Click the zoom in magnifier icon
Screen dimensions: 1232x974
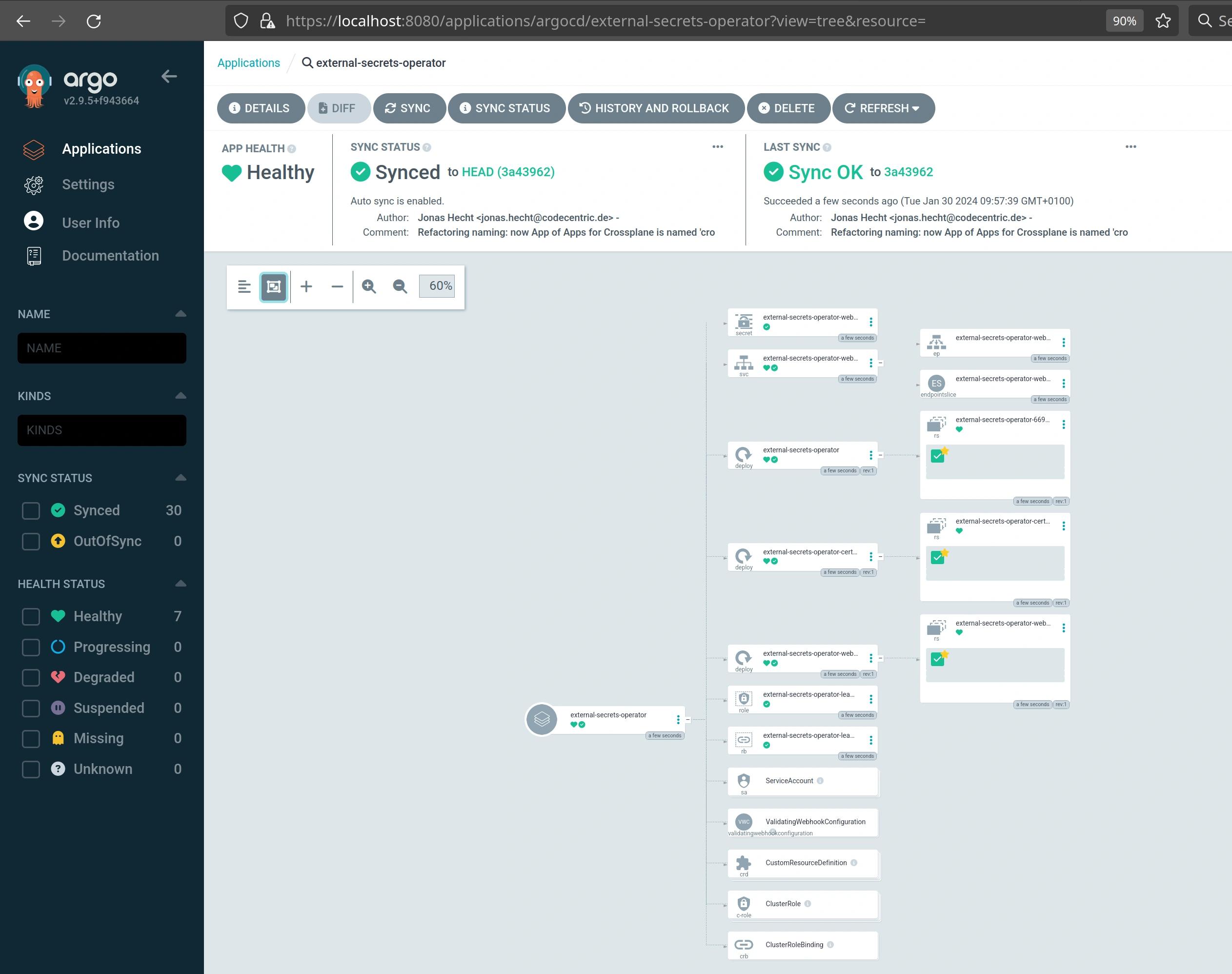pyautogui.click(x=370, y=287)
